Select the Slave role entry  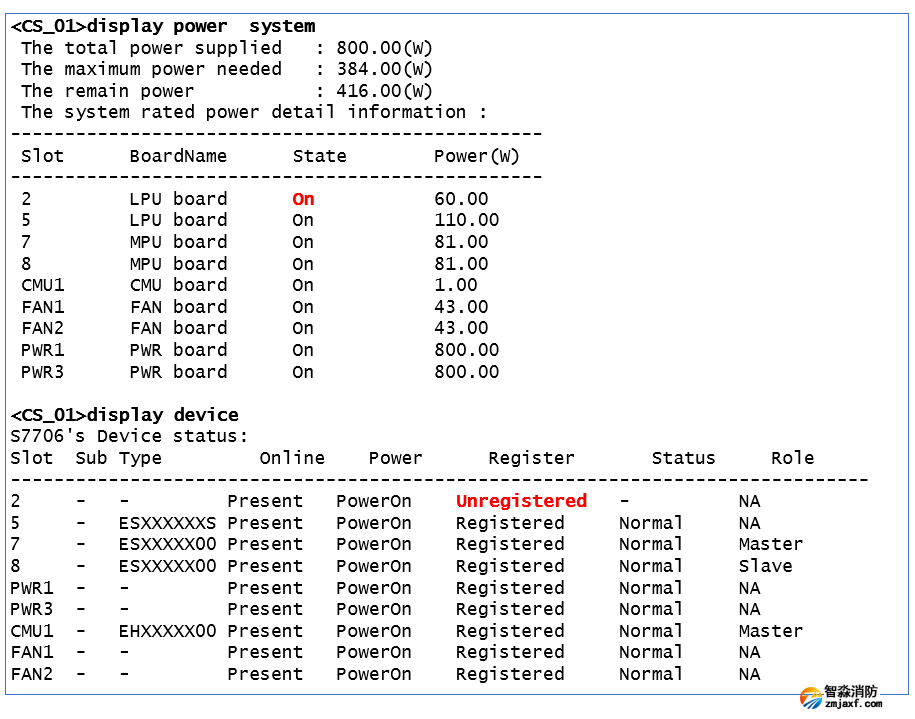[765, 566]
